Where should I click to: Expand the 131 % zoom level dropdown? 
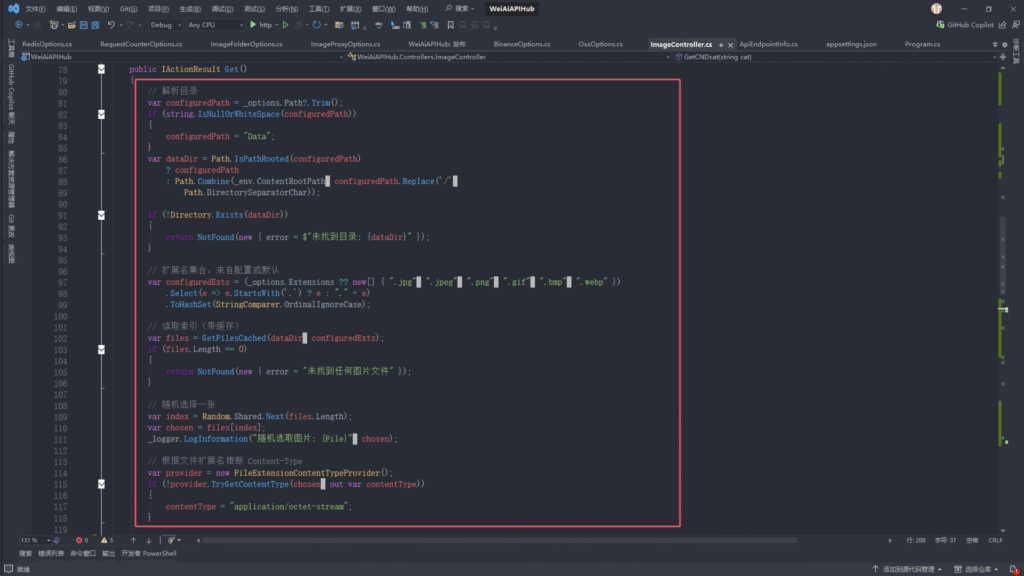point(47,540)
